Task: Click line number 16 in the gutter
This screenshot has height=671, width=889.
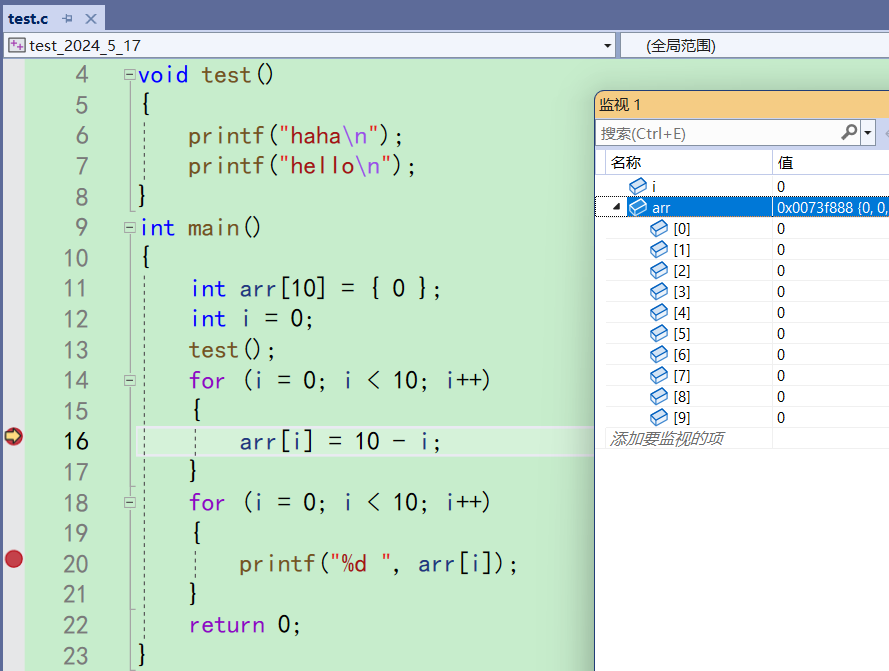Action: click(75, 441)
